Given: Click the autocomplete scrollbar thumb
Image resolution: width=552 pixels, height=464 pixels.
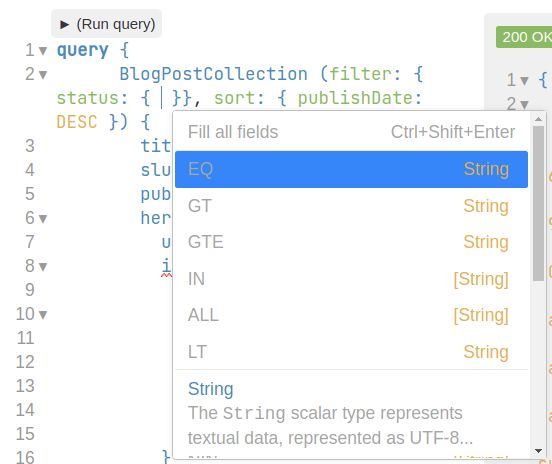Looking at the screenshot, I should [538, 203].
